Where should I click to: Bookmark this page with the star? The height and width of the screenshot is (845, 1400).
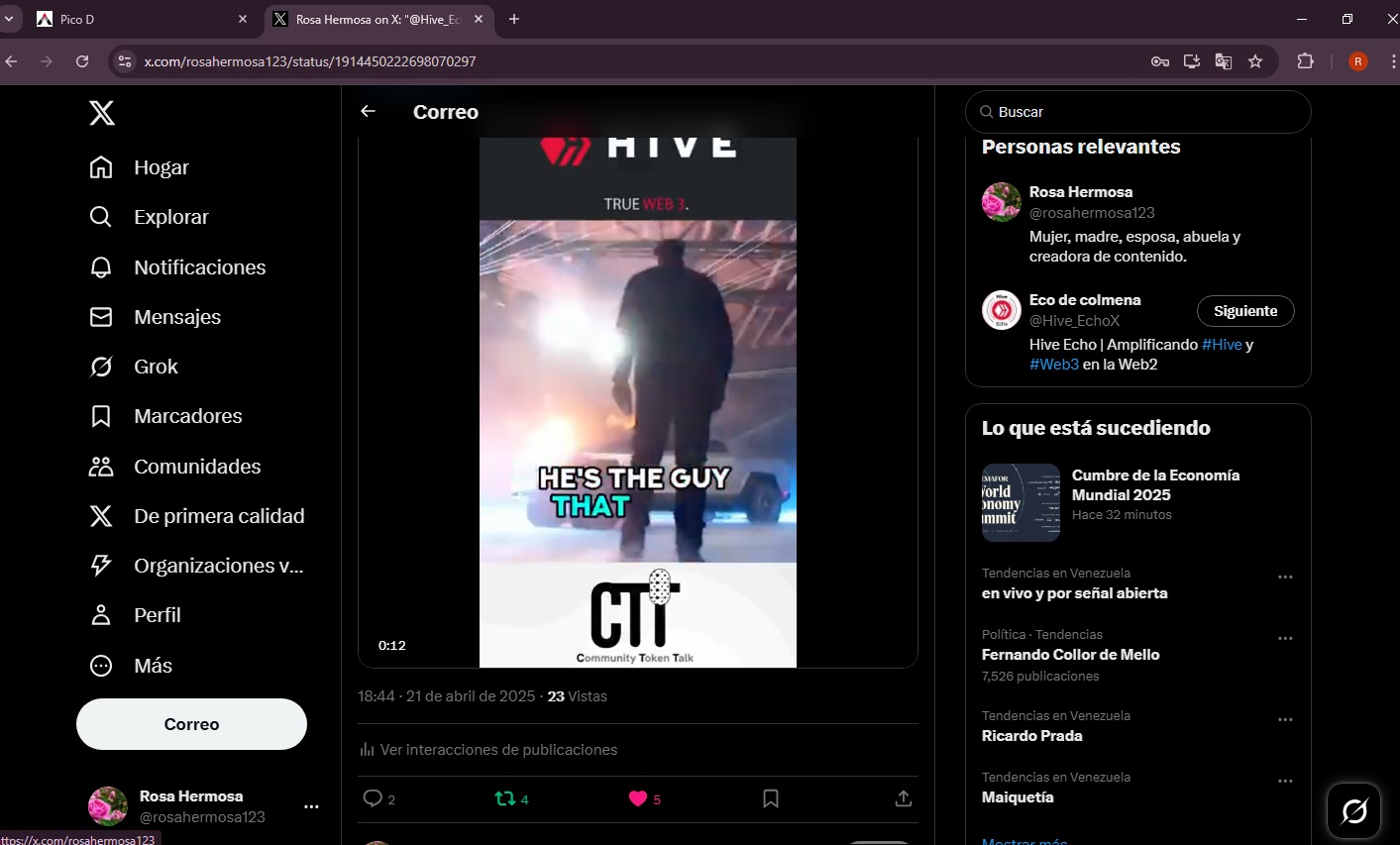click(x=1255, y=61)
